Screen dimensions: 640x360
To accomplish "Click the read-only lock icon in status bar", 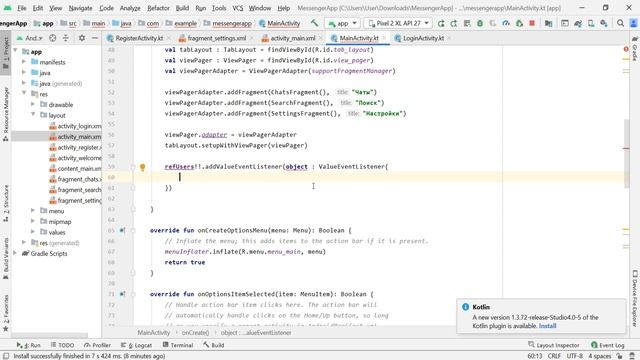I will [x=620, y=356].
